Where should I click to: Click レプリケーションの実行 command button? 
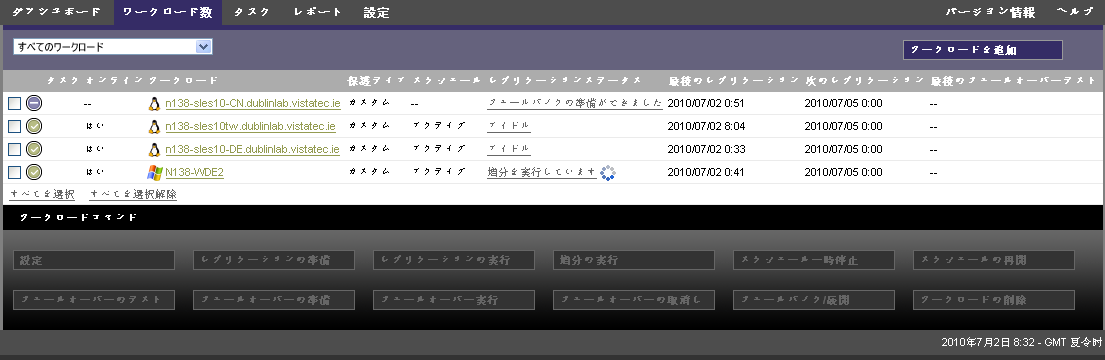point(454,260)
